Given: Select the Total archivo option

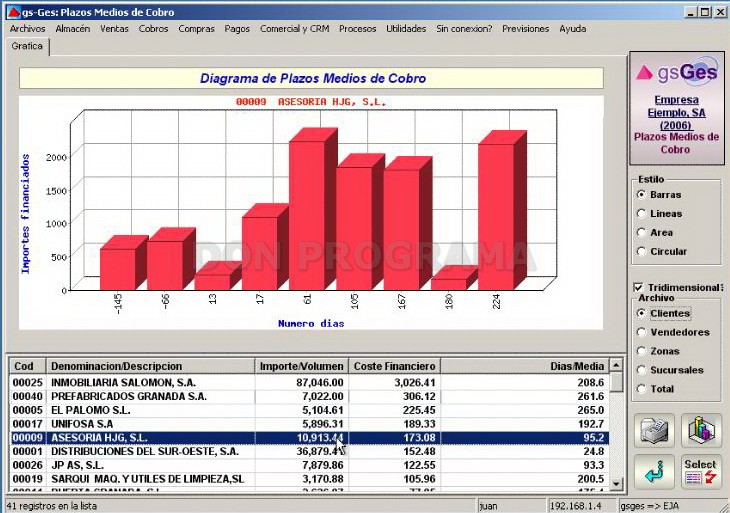Looking at the screenshot, I should coord(642,389).
